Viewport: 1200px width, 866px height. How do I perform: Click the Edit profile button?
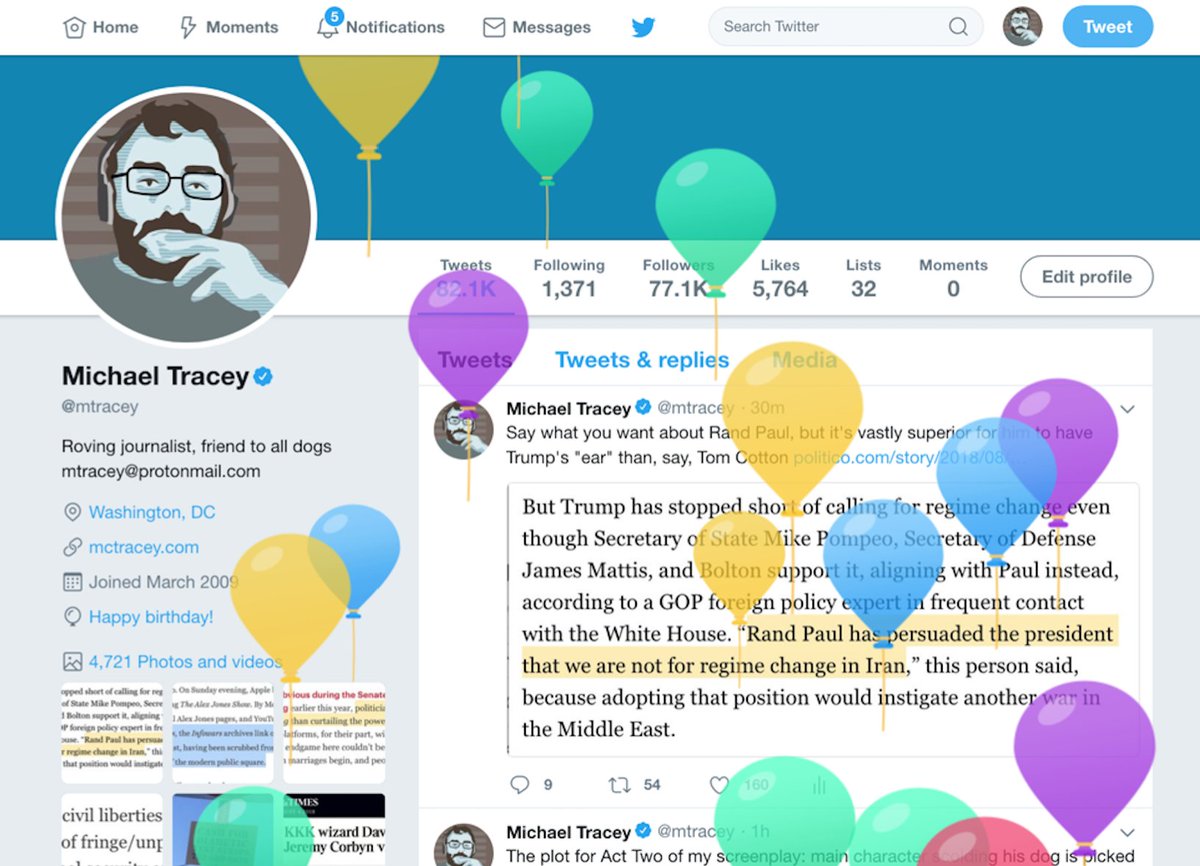point(1086,277)
